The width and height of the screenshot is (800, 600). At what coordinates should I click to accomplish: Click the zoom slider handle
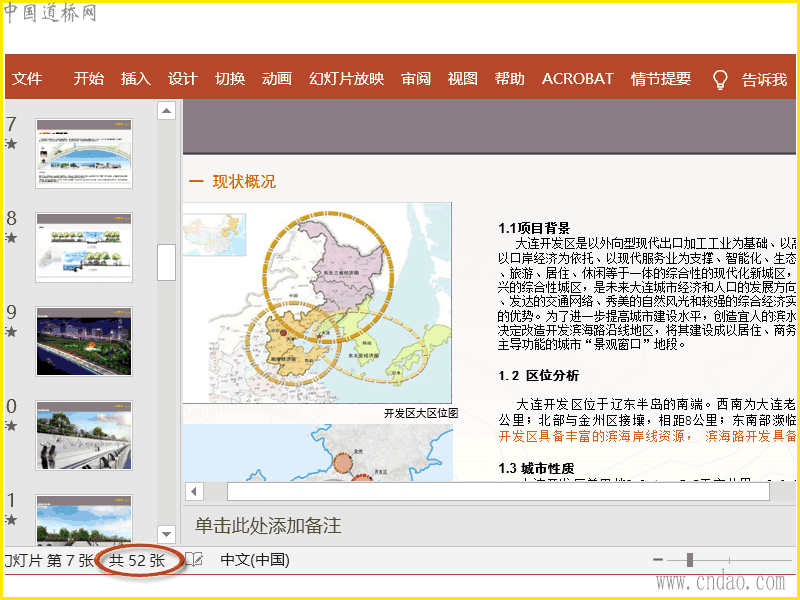[689, 560]
